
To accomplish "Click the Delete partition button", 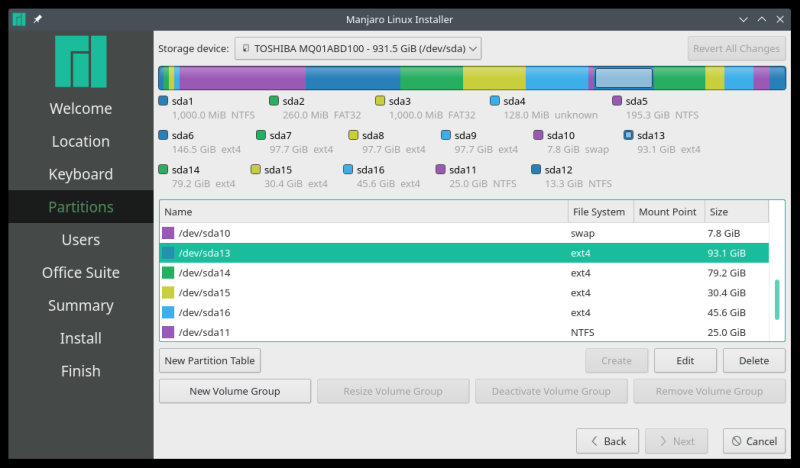I will pos(754,361).
